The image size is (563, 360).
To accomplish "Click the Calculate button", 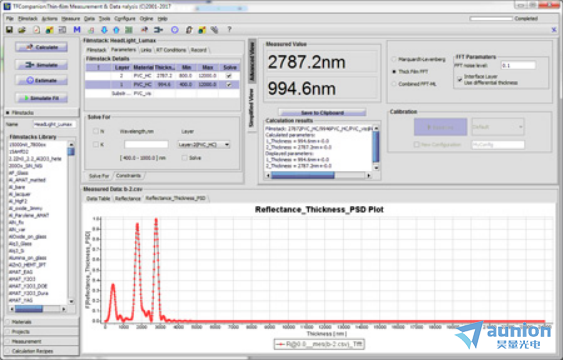I will tap(41, 47).
